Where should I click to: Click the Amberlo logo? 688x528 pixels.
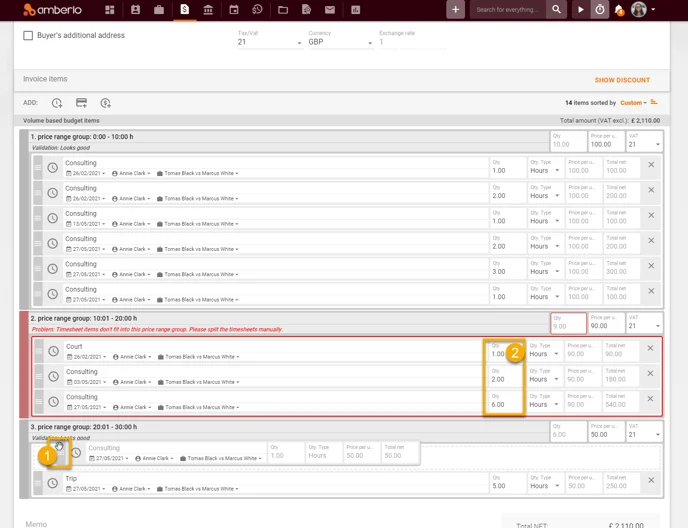(52, 10)
